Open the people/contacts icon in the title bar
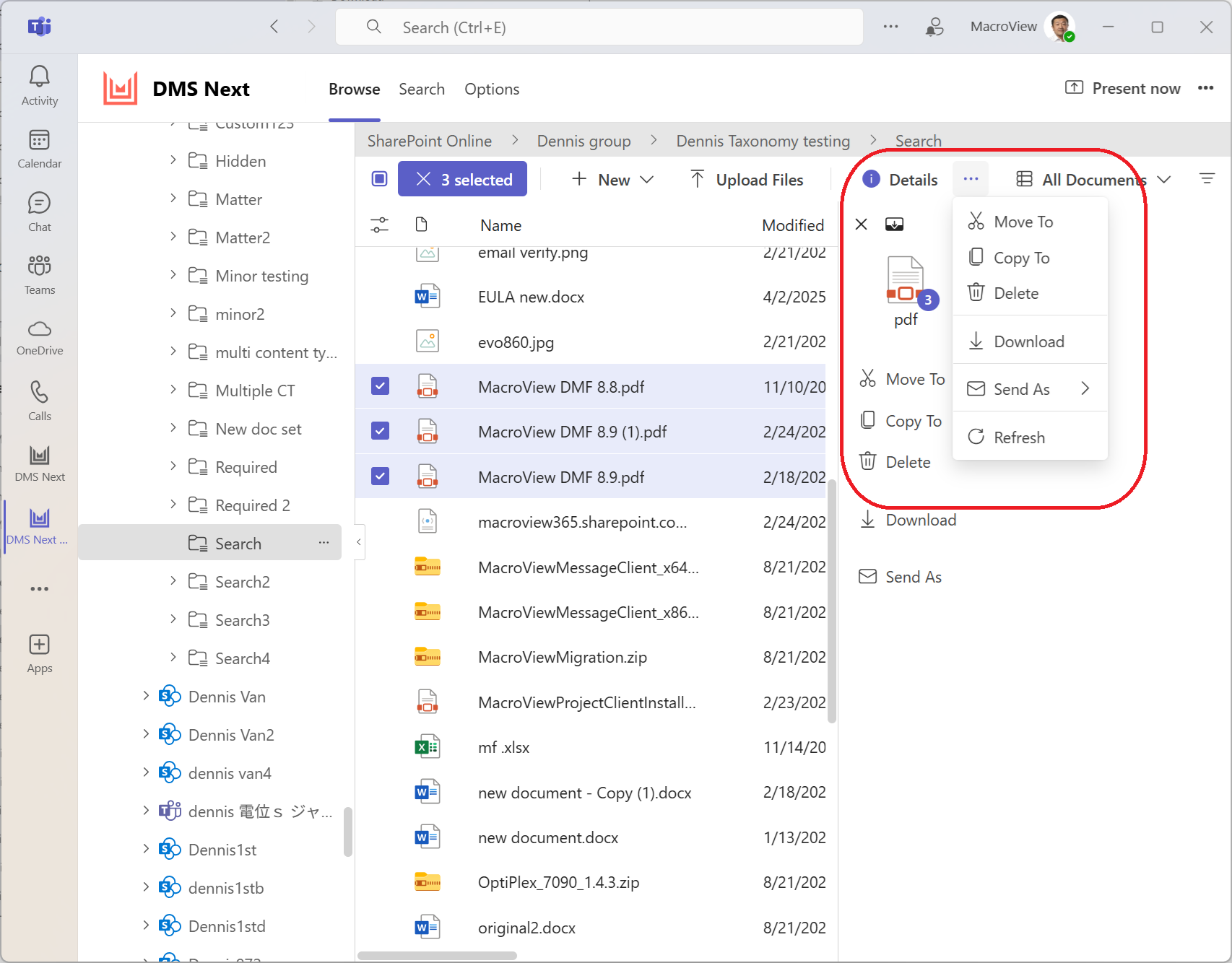 (934, 27)
